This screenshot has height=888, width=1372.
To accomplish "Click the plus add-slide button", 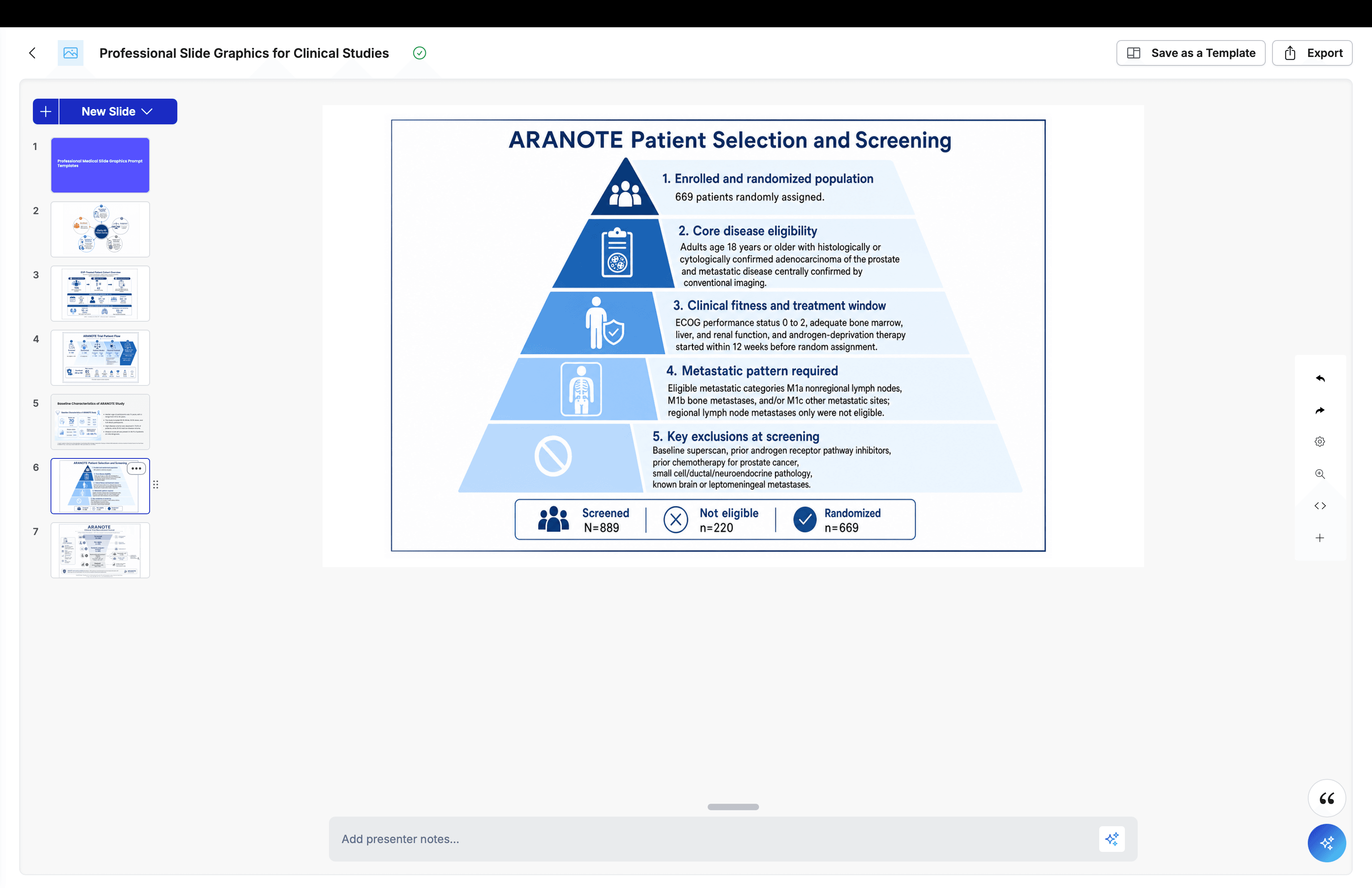I will [46, 111].
